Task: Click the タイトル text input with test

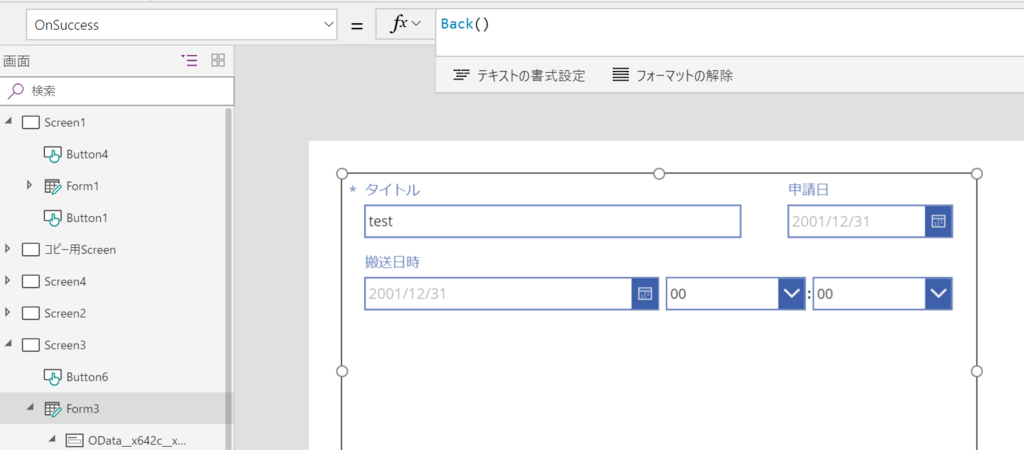Action: pos(552,221)
